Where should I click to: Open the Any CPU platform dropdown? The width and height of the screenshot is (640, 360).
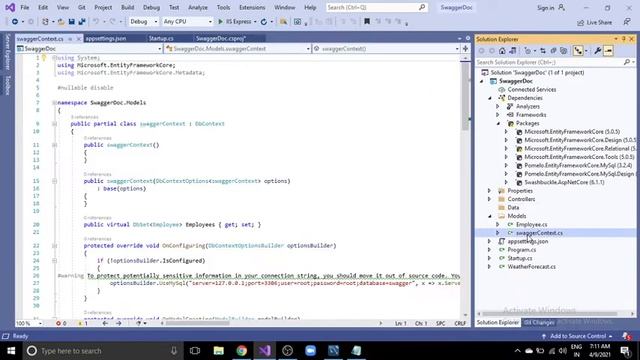[x=187, y=22]
